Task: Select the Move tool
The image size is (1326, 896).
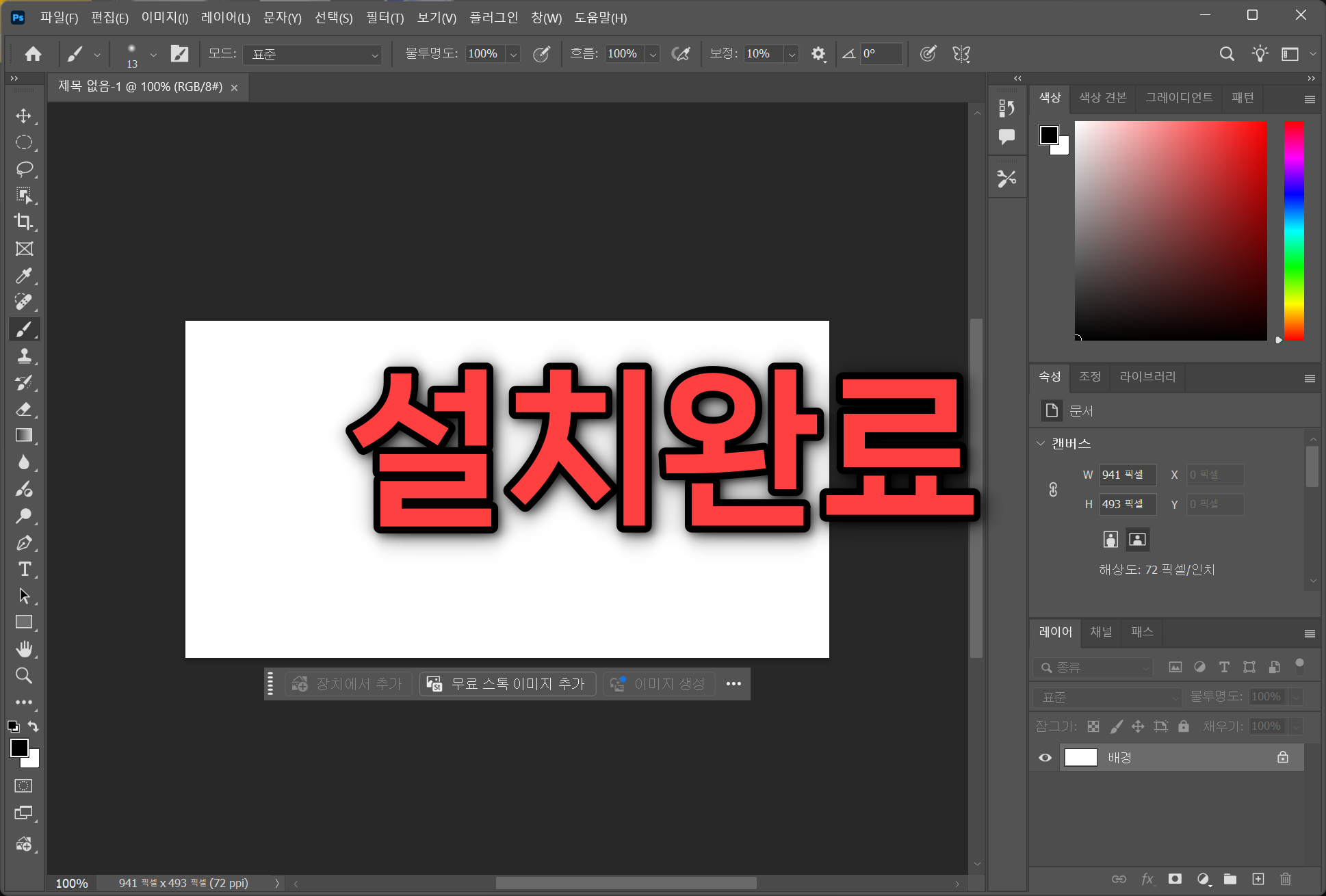Action: point(24,116)
